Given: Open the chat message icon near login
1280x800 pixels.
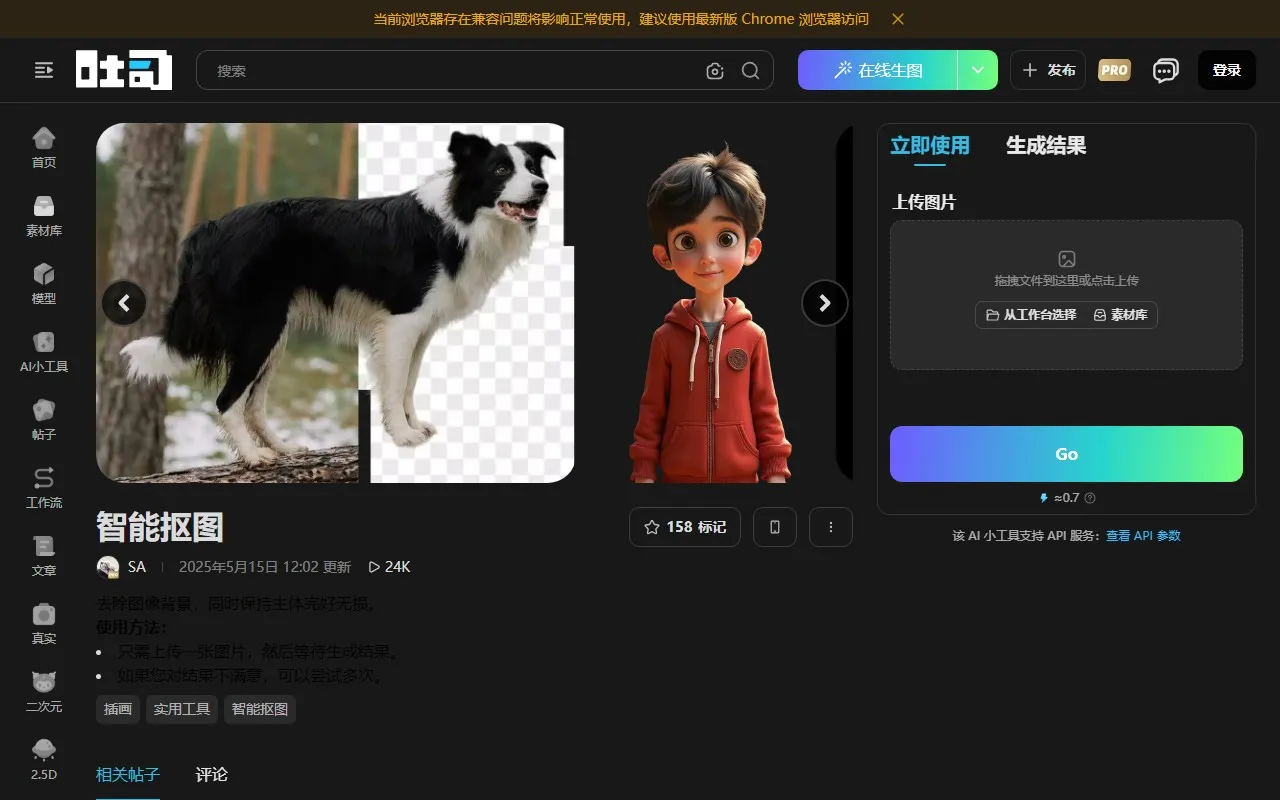Looking at the screenshot, I should 1165,70.
